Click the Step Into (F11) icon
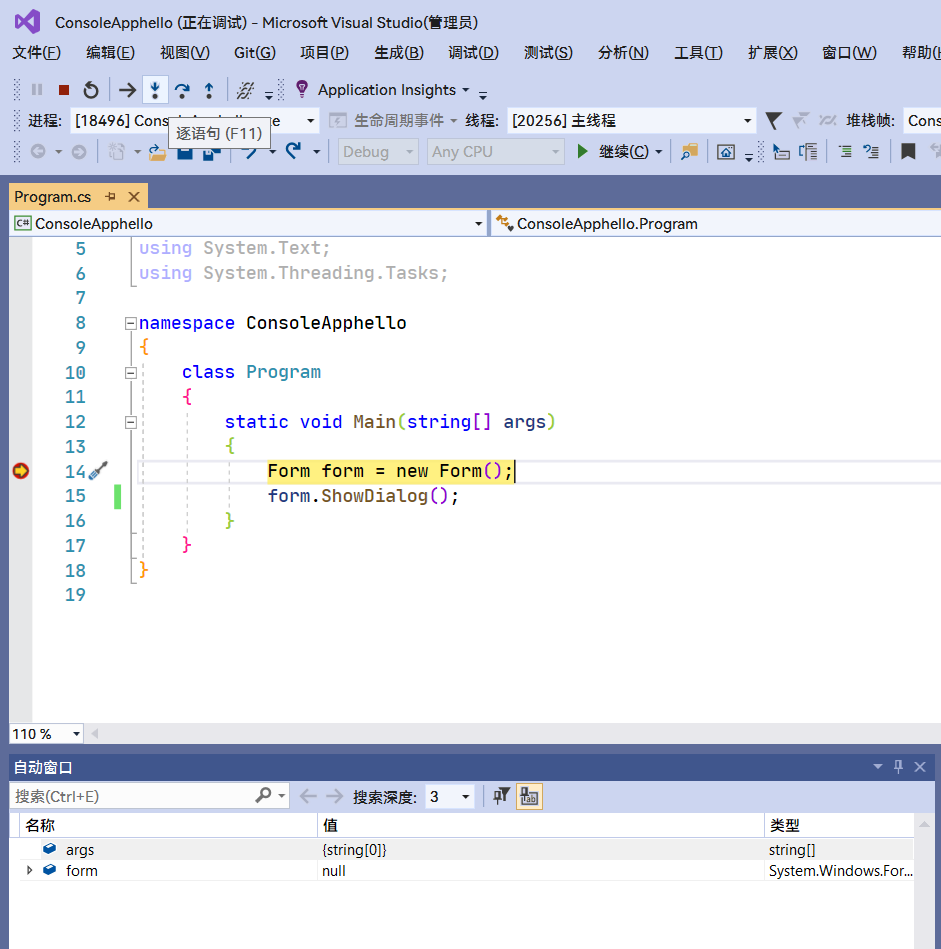941x949 pixels. 155,90
